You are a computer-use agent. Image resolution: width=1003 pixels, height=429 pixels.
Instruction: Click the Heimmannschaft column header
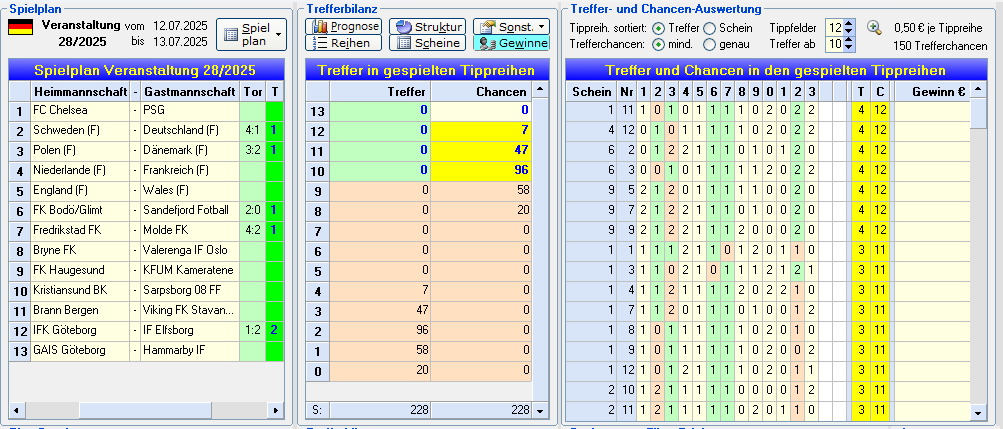click(x=80, y=92)
